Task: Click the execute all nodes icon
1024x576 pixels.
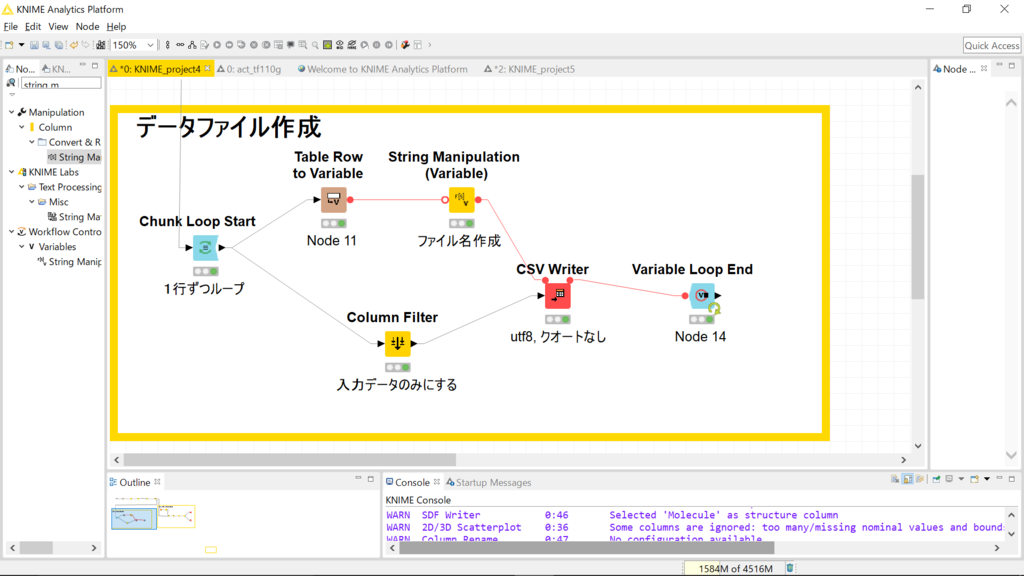Action: [229, 45]
